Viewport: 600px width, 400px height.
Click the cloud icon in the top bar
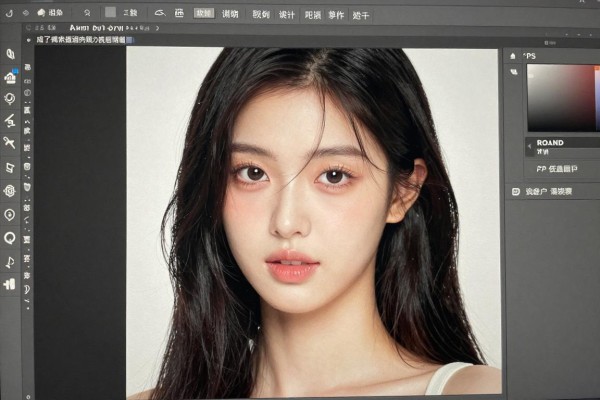pos(41,13)
